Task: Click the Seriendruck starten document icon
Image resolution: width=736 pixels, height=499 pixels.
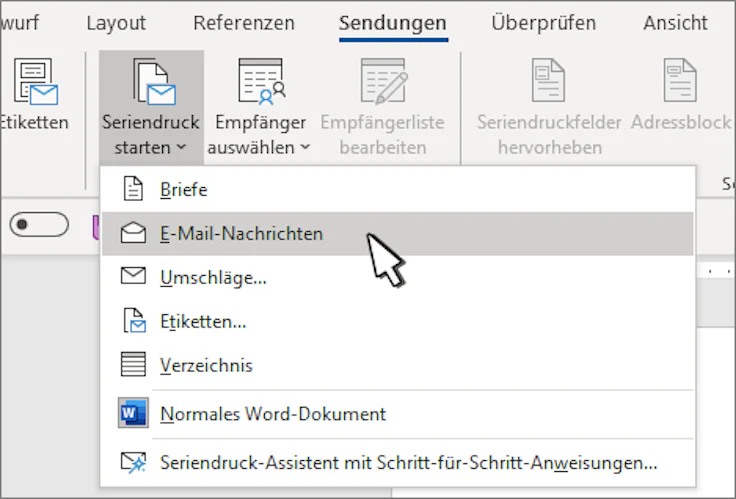Action: click(154, 81)
